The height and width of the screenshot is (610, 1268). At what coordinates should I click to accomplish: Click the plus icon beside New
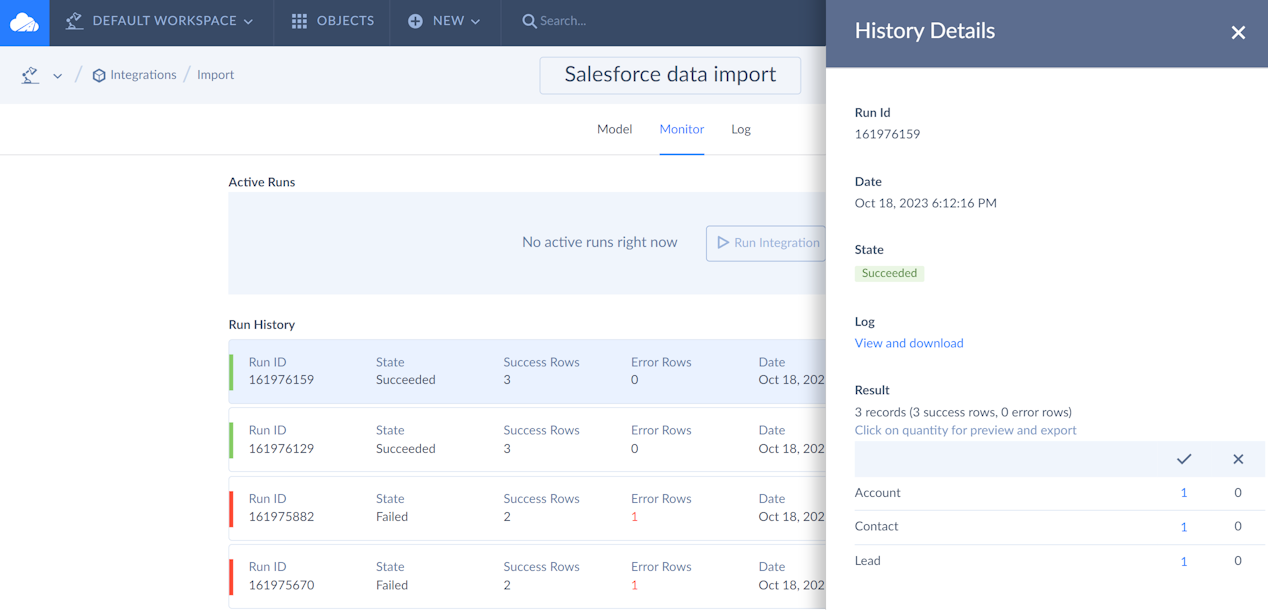pos(415,21)
